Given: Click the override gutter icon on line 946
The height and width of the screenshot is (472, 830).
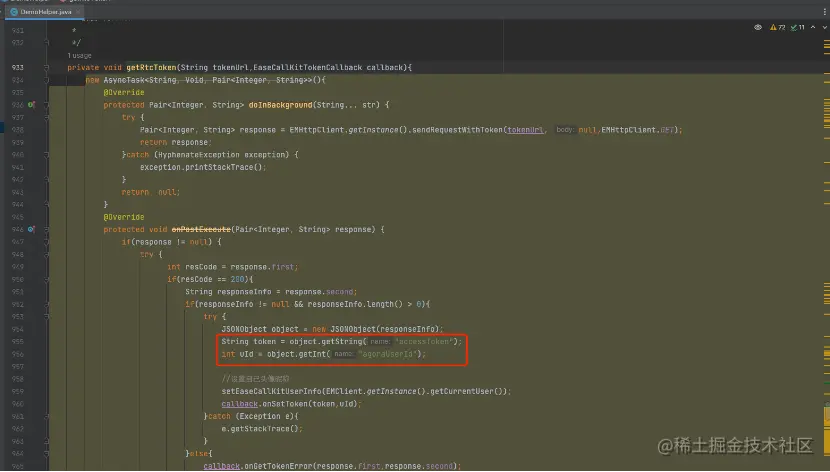Looking at the screenshot, I should (31, 230).
